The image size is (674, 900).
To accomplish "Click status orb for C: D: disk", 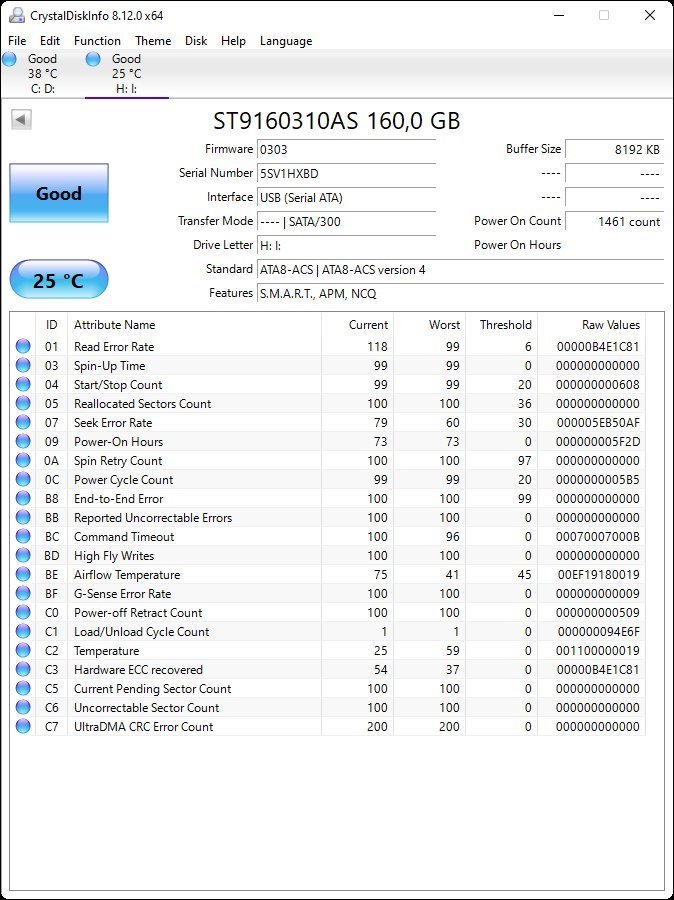I will click(x=9, y=59).
